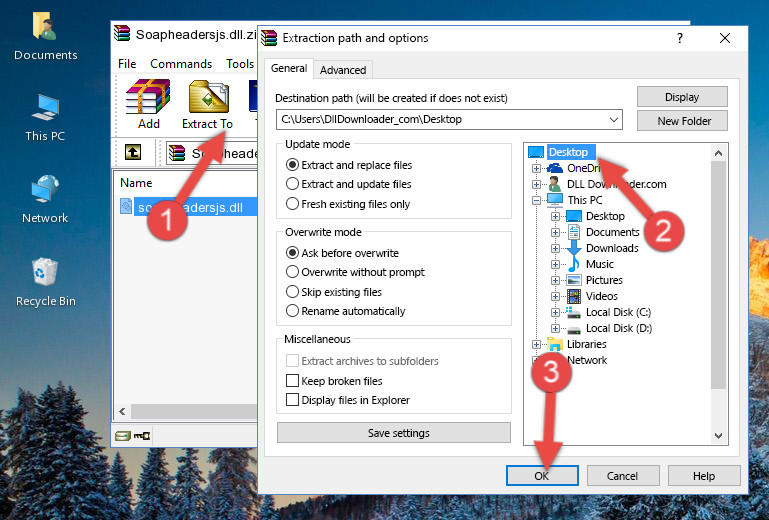Screen dimensions: 769x520
Task: Click the This PC monitor icon in tree
Action: click(x=555, y=200)
